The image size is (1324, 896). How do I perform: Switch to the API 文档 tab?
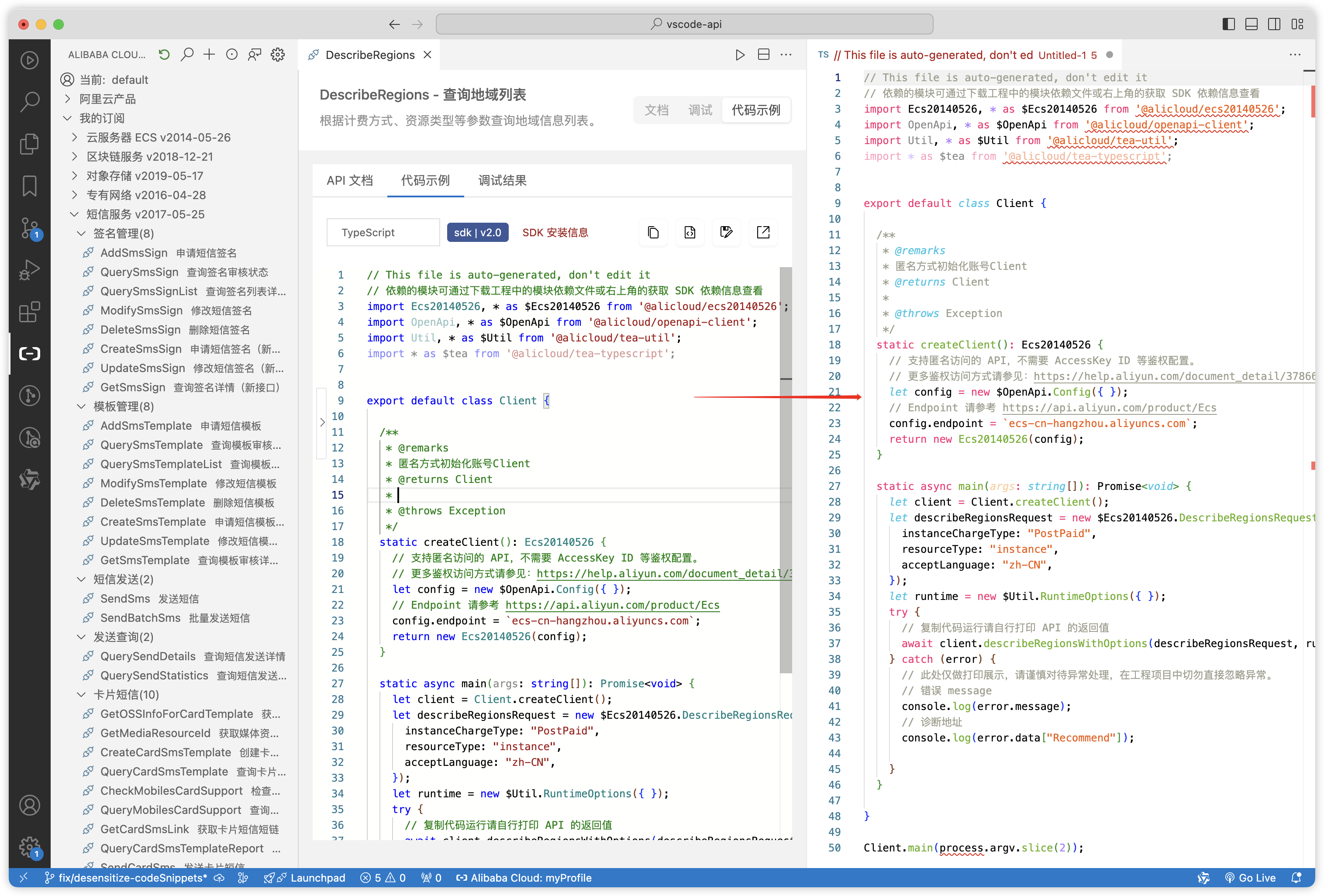tap(350, 181)
